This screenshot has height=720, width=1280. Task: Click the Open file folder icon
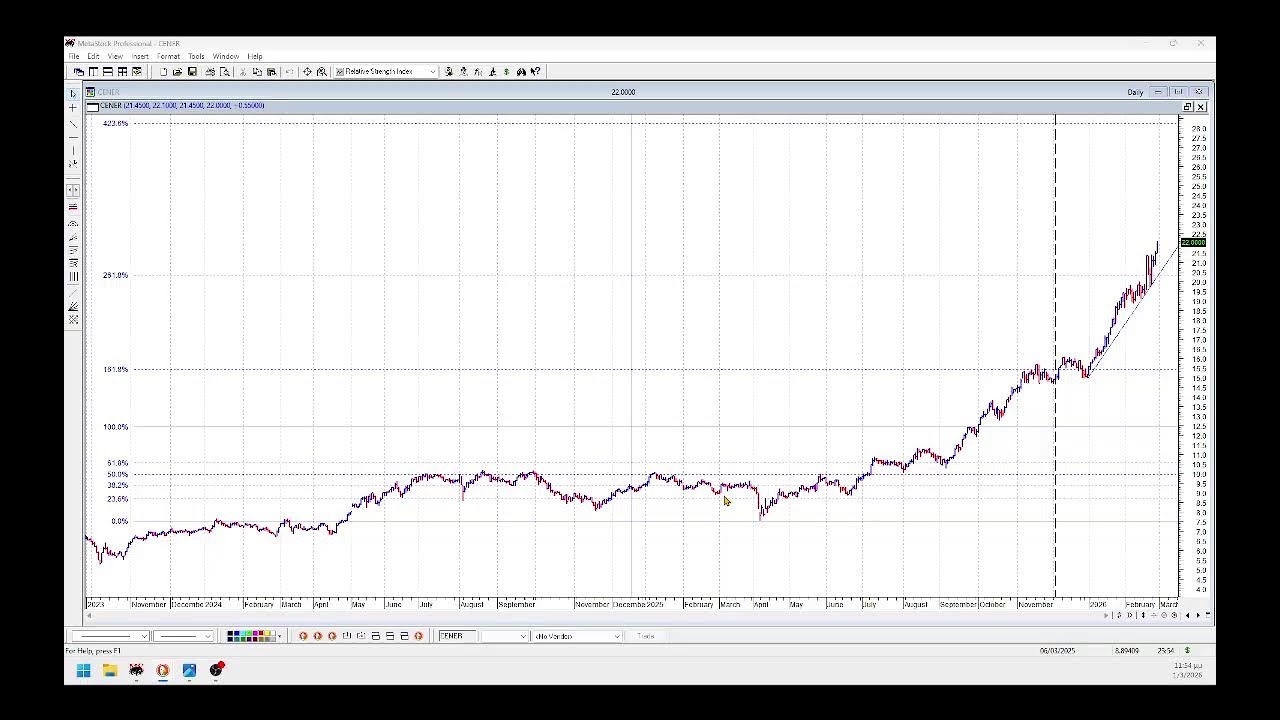(177, 72)
